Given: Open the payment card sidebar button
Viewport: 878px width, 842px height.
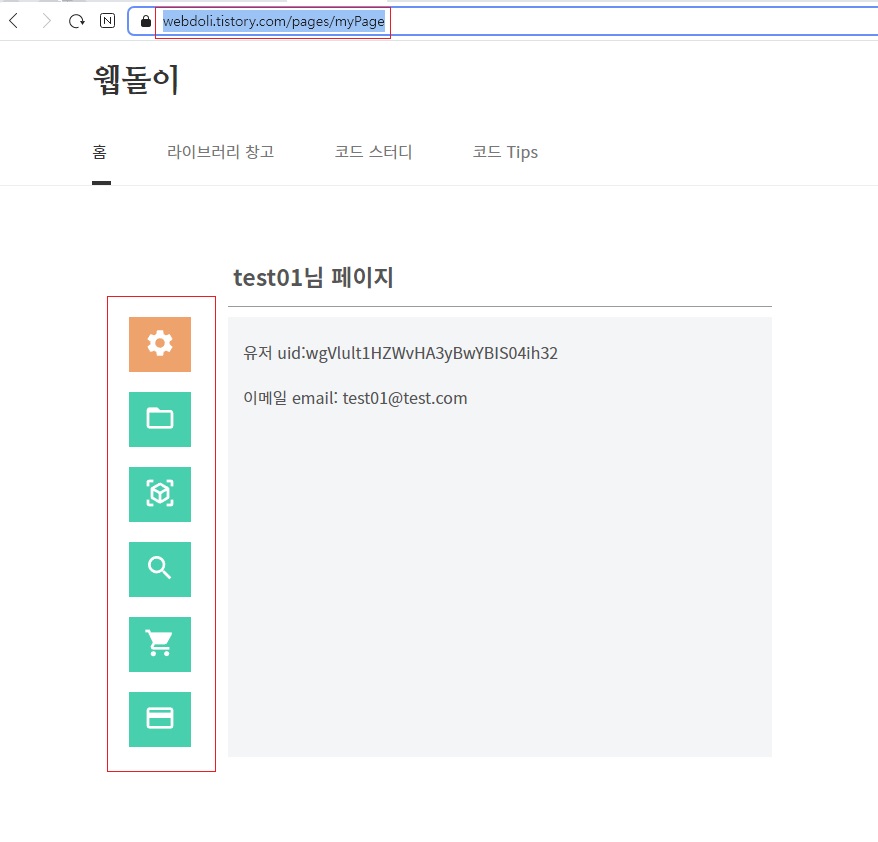Looking at the screenshot, I should pyautogui.click(x=160, y=719).
